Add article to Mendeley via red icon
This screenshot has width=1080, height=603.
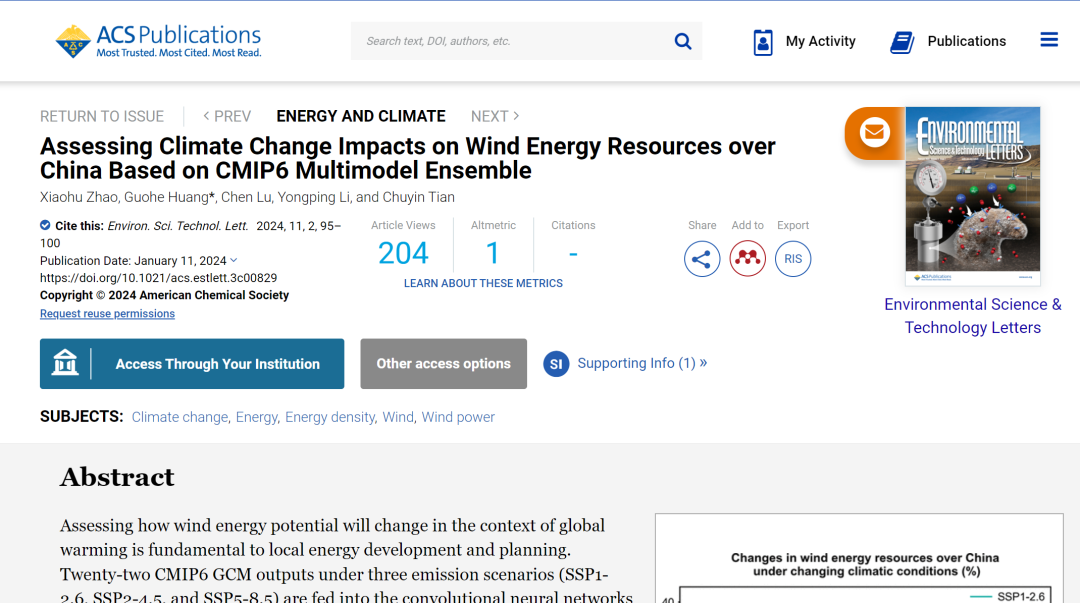point(747,259)
